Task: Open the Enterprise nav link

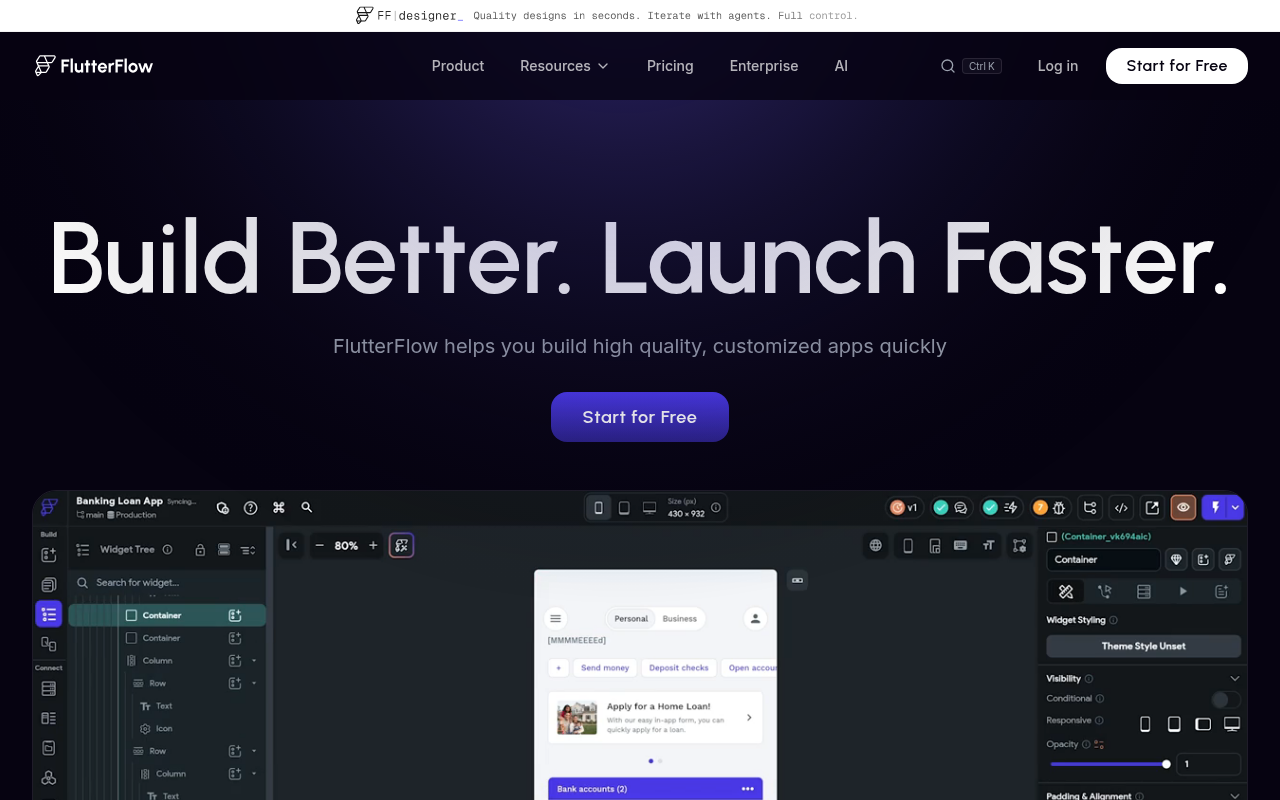Action: (764, 66)
